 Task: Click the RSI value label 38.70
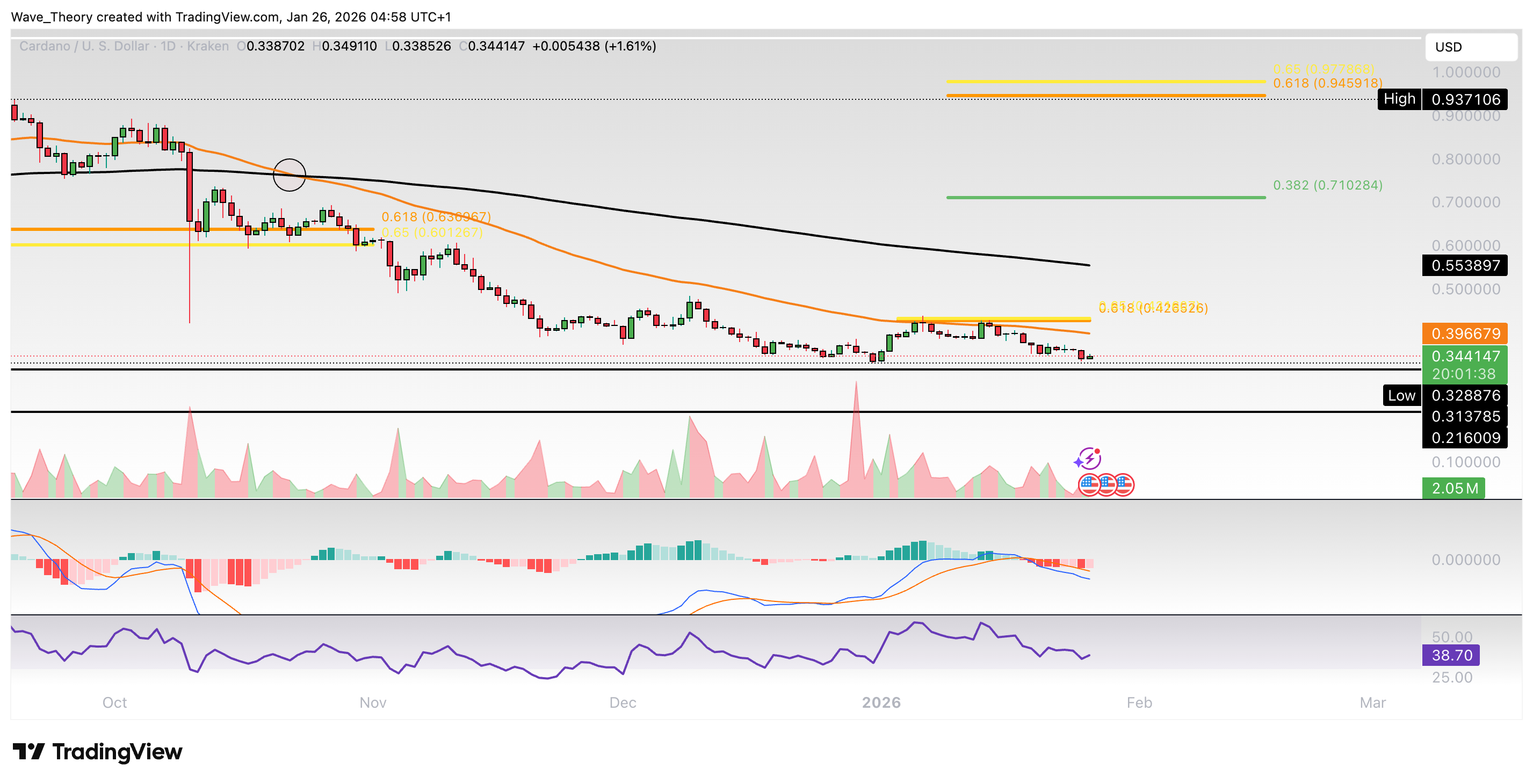pos(1452,655)
